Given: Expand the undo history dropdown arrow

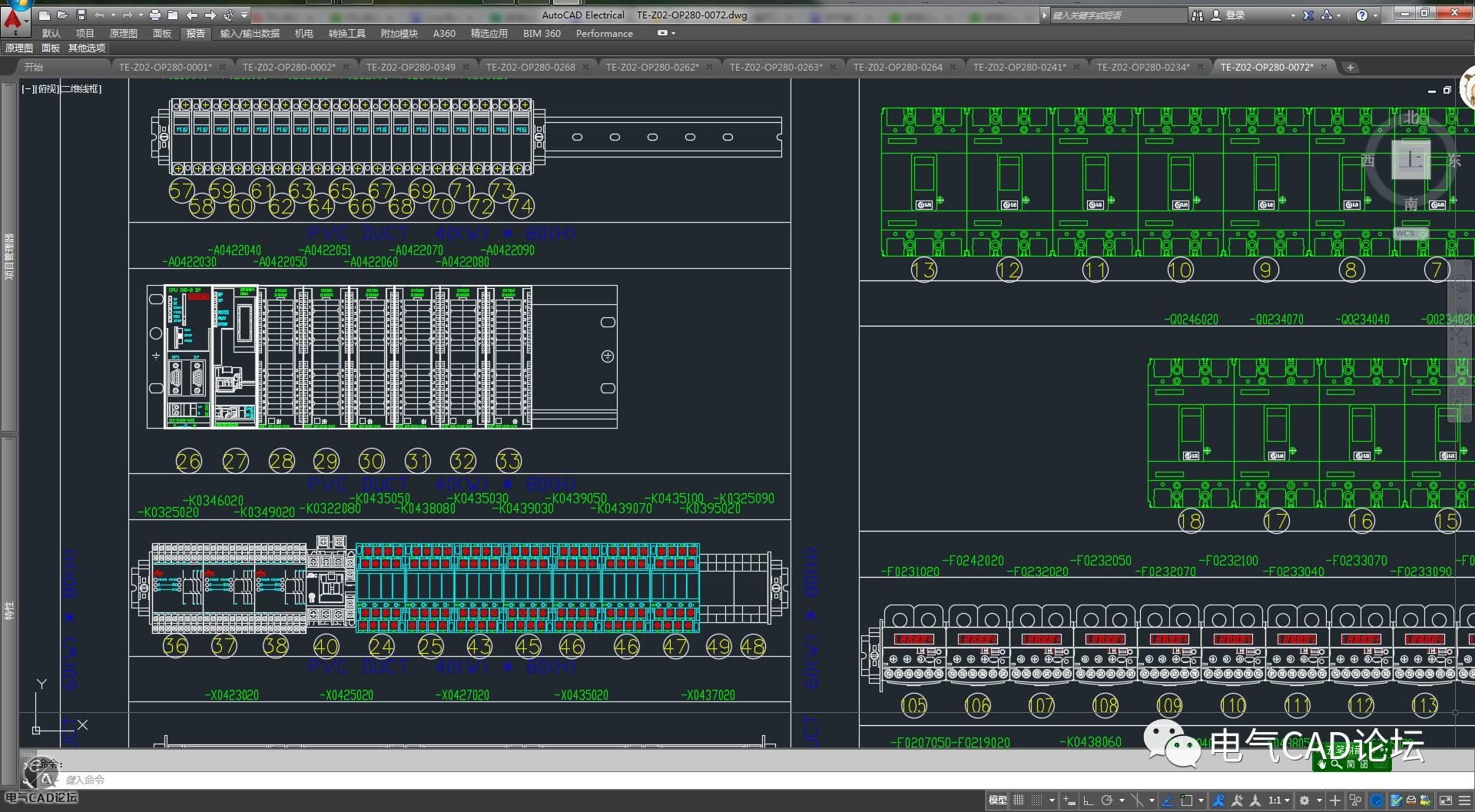Looking at the screenshot, I should coord(113,15).
